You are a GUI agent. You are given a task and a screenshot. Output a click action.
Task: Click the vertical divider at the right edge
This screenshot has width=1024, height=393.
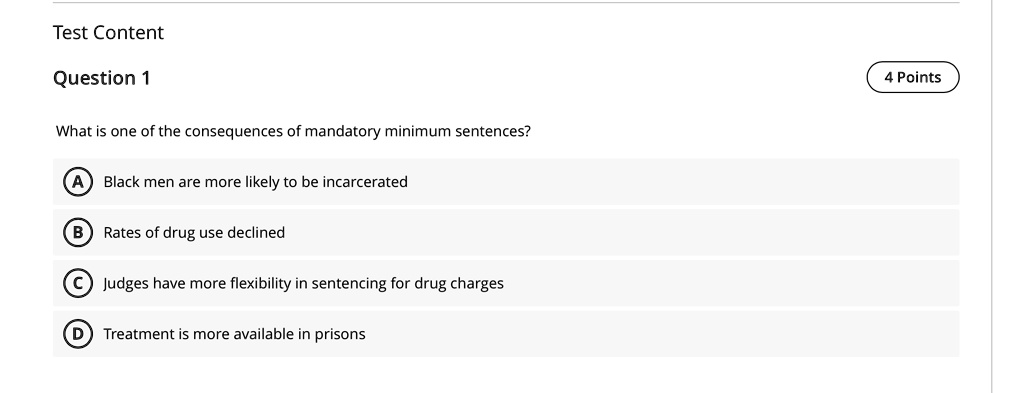(x=992, y=196)
